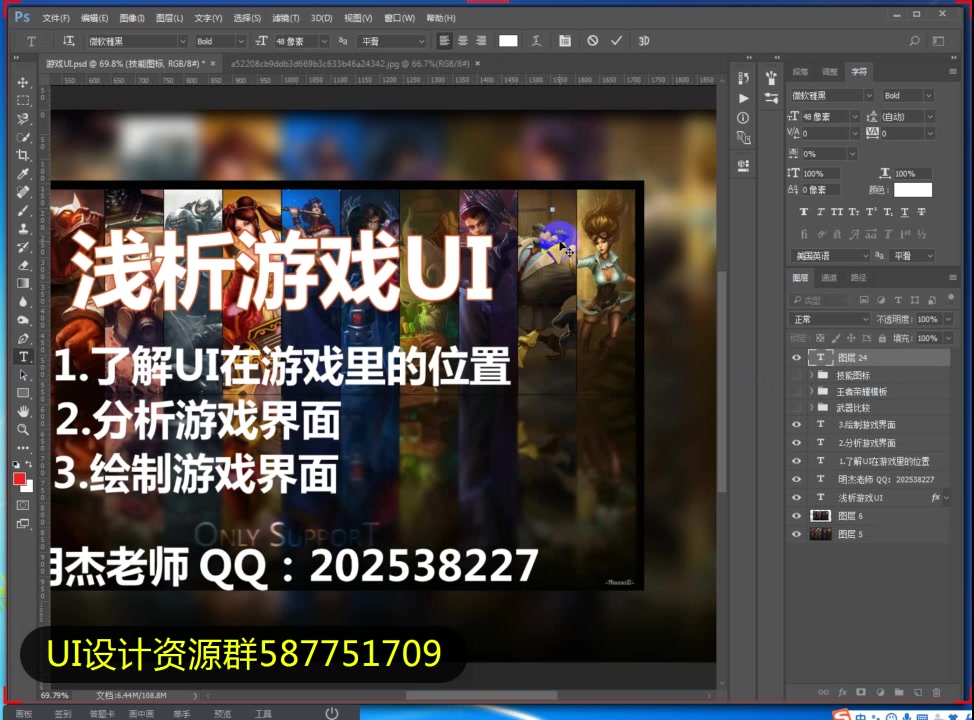The width and height of the screenshot is (974, 720).
Task: Enable Faux Bold in the Character panel
Action: click(x=805, y=211)
